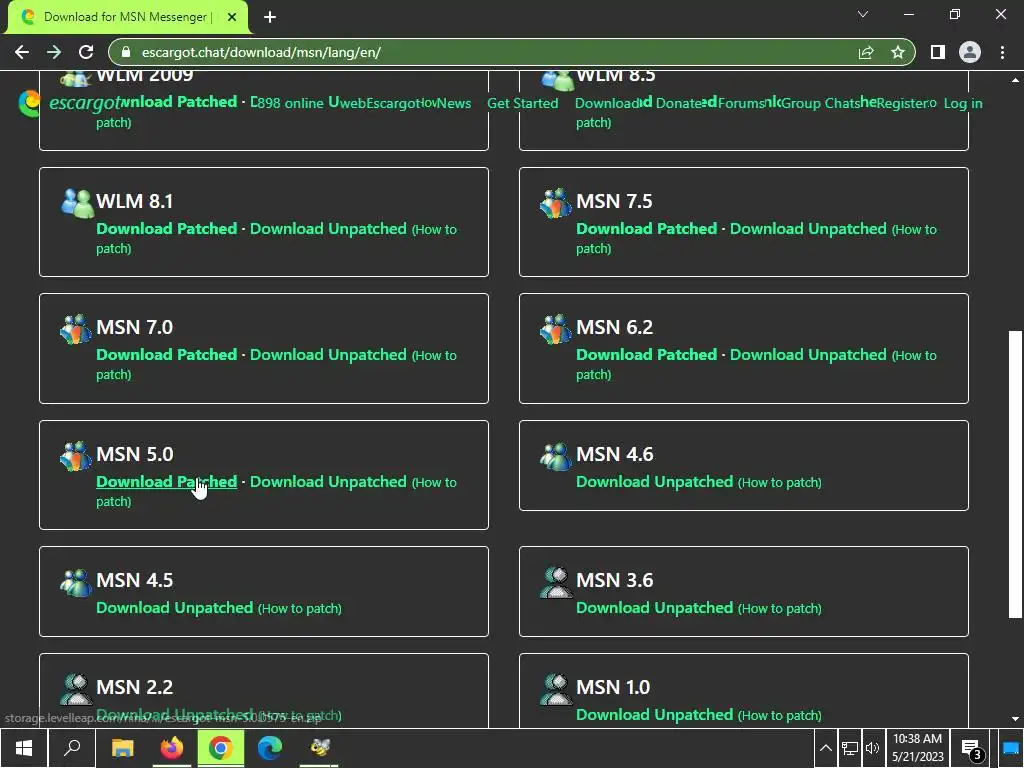The height and width of the screenshot is (768, 1024).
Task: Click Download Patched for MSN 7.0
Action: point(167,355)
